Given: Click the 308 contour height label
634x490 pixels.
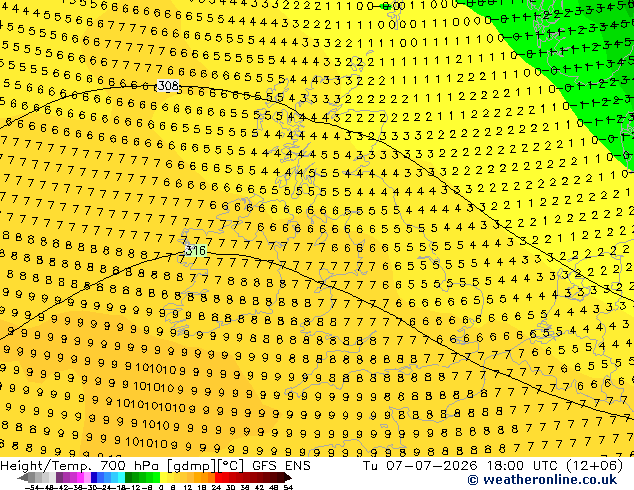Looking at the screenshot, I should pyautogui.click(x=168, y=86).
